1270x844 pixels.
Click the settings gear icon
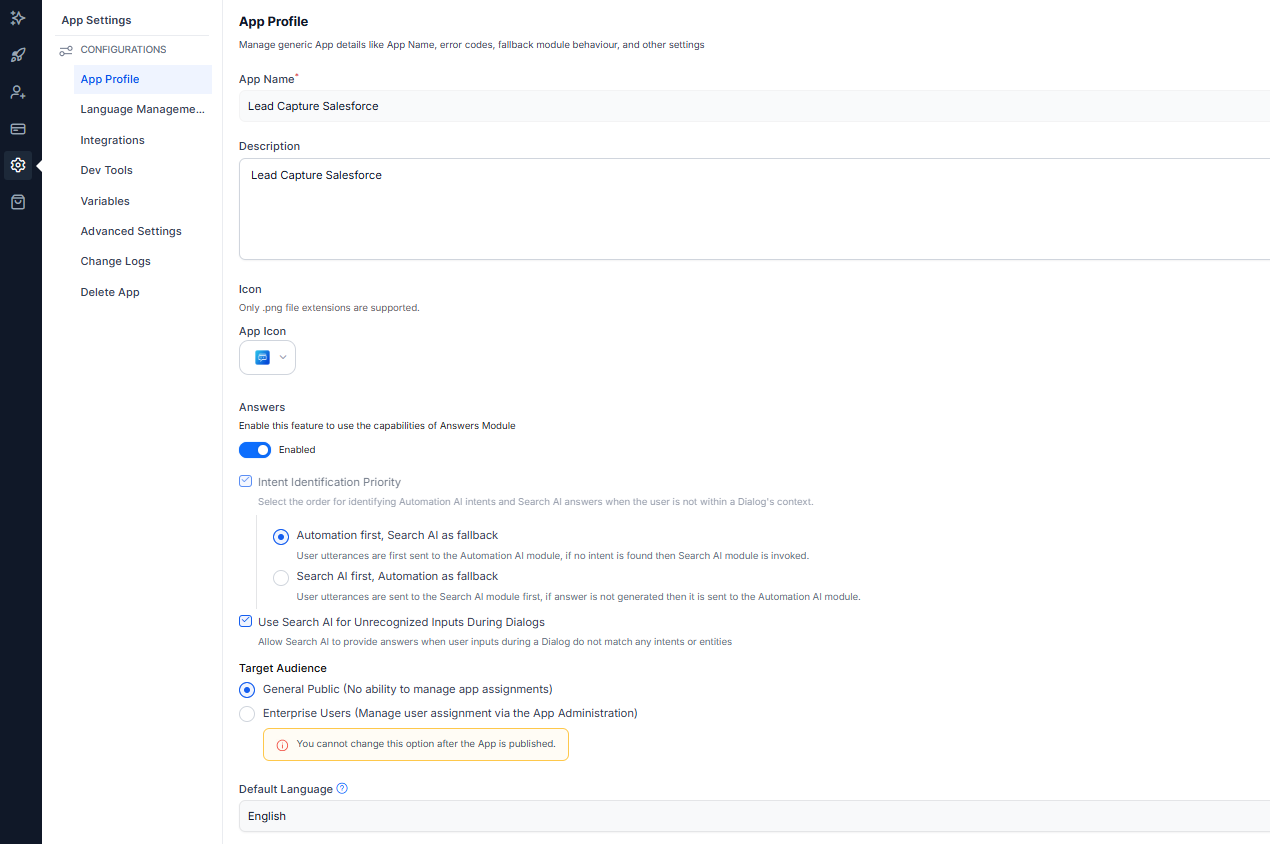coord(18,165)
